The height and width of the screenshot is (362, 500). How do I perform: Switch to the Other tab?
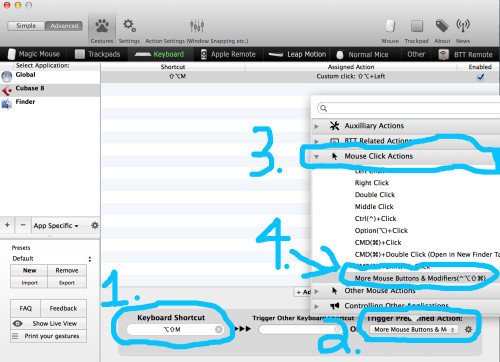pyautogui.click(x=416, y=54)
